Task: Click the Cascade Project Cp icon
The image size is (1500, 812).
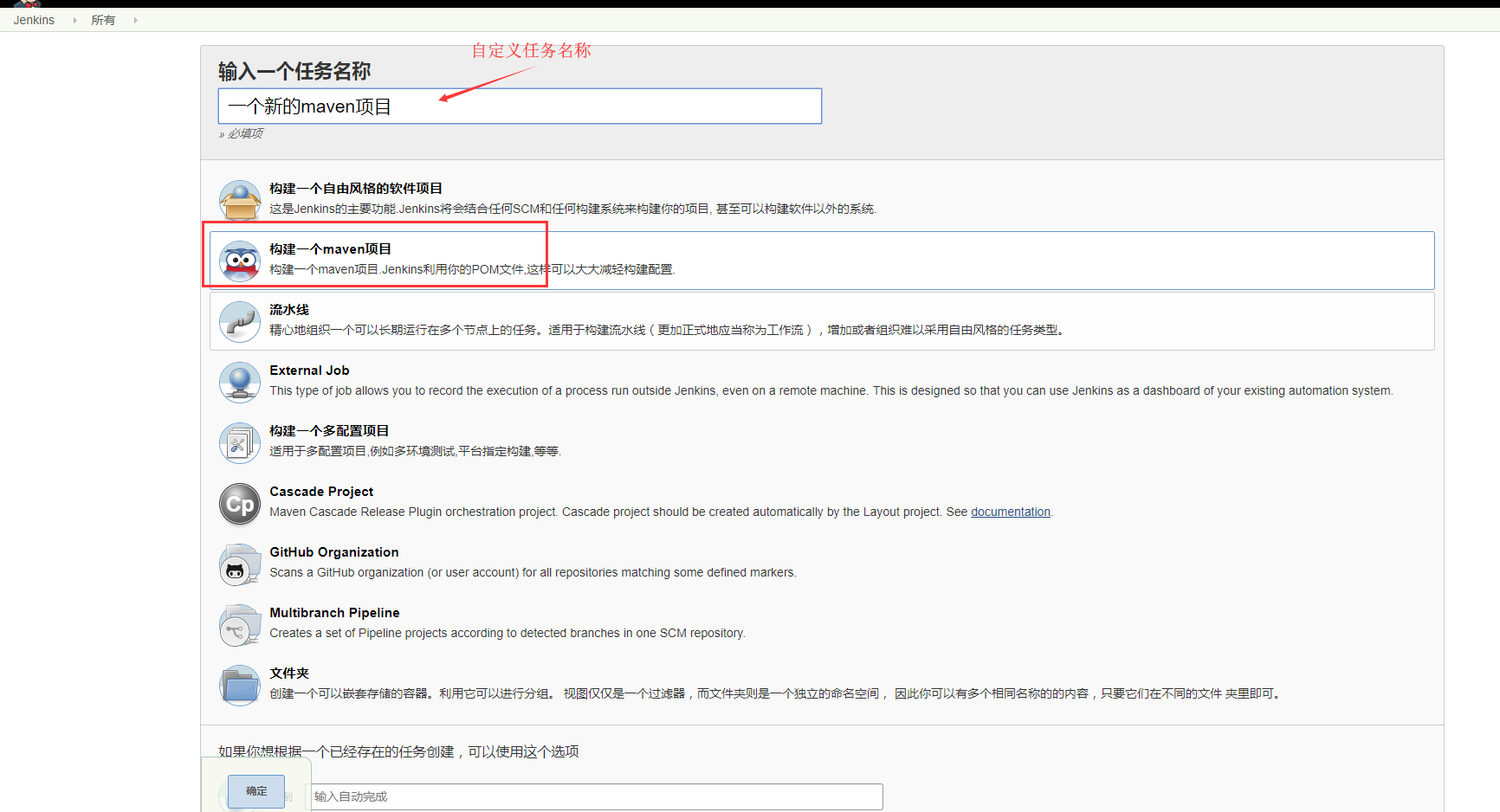Action: pyautogui.click(x=240, y=504)
